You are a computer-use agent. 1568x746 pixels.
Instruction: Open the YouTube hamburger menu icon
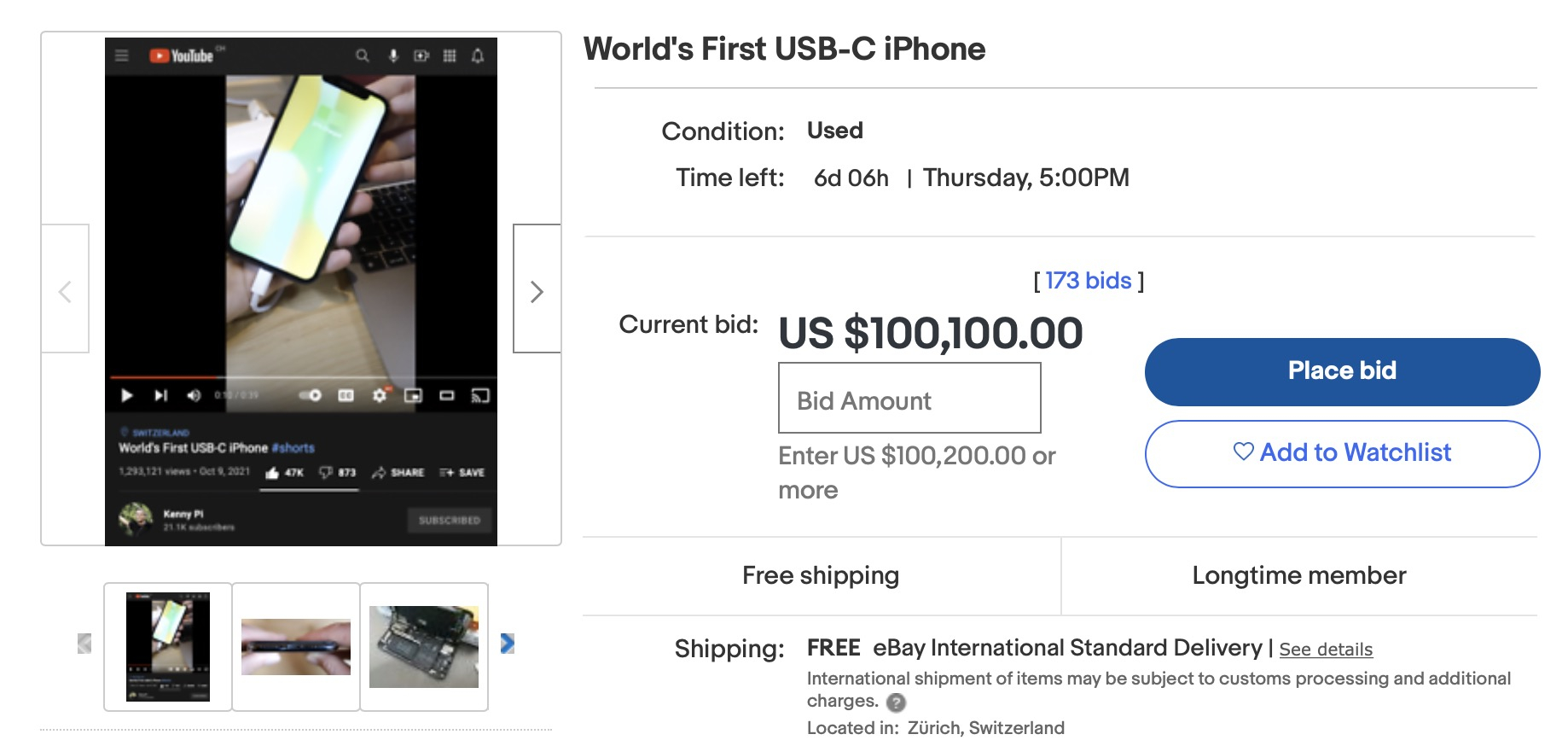[122, 56]
